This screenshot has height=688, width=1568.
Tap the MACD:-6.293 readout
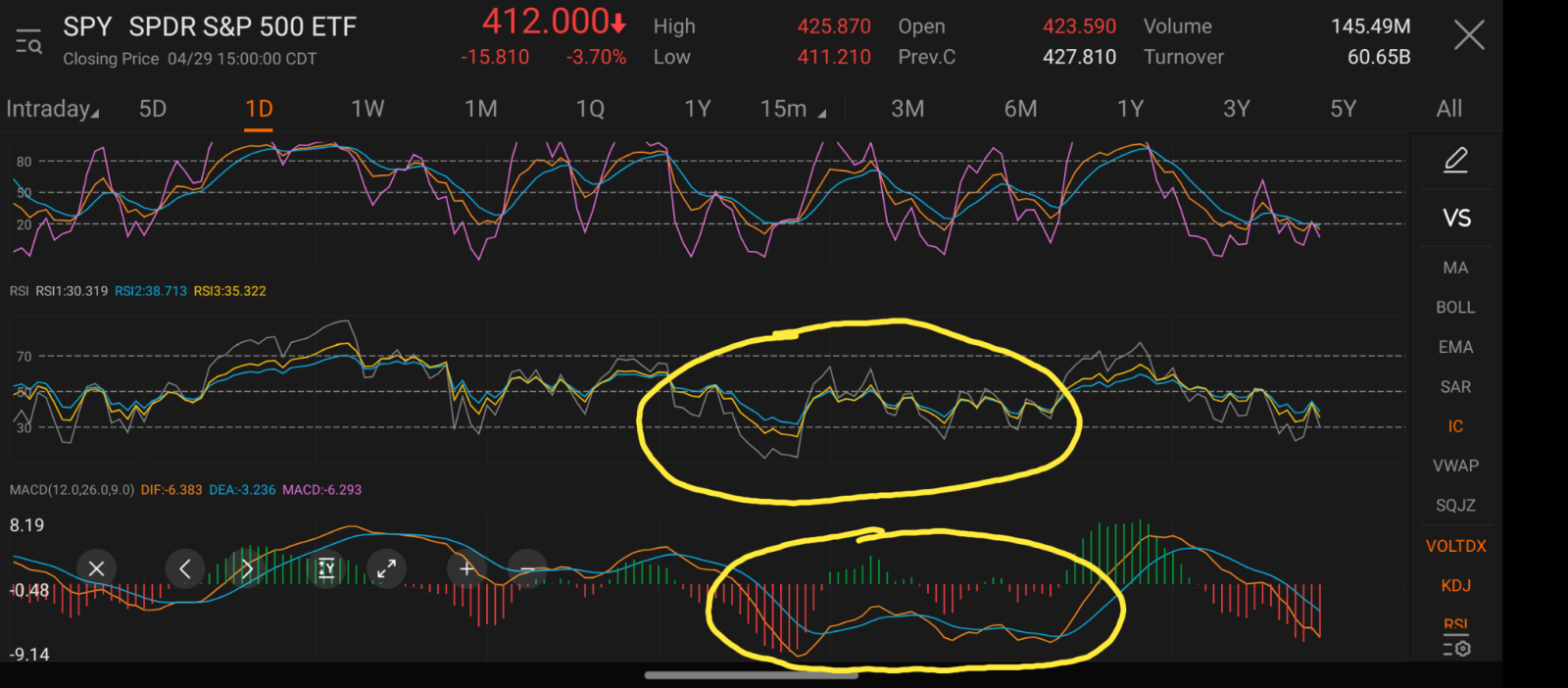(322, 490)
